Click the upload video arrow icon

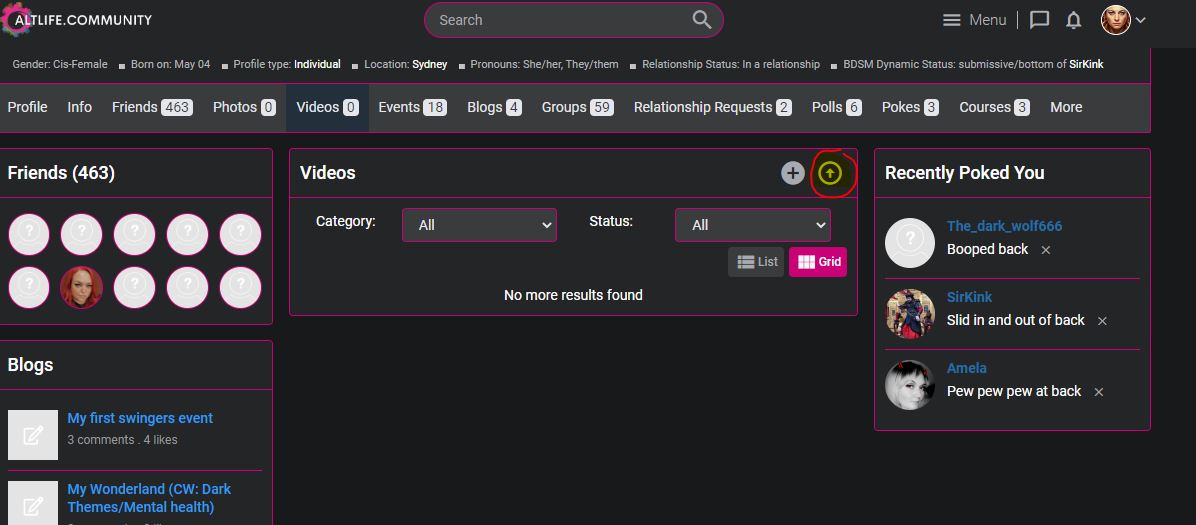(830, 173)
